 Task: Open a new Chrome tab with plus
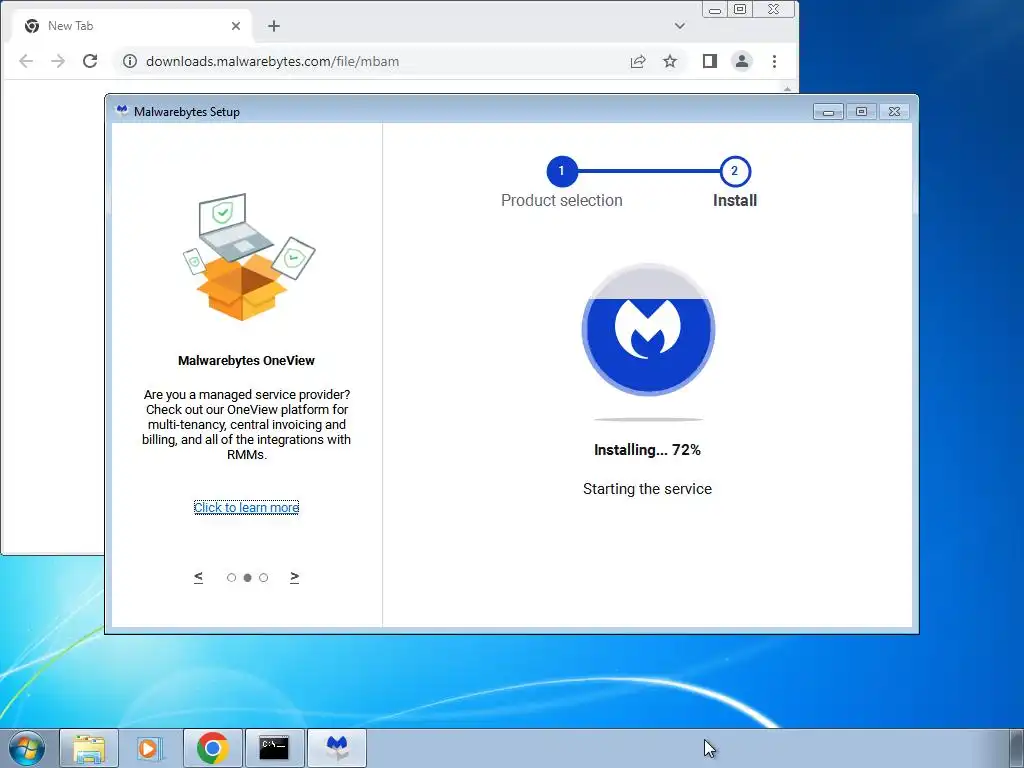[274, 26]
